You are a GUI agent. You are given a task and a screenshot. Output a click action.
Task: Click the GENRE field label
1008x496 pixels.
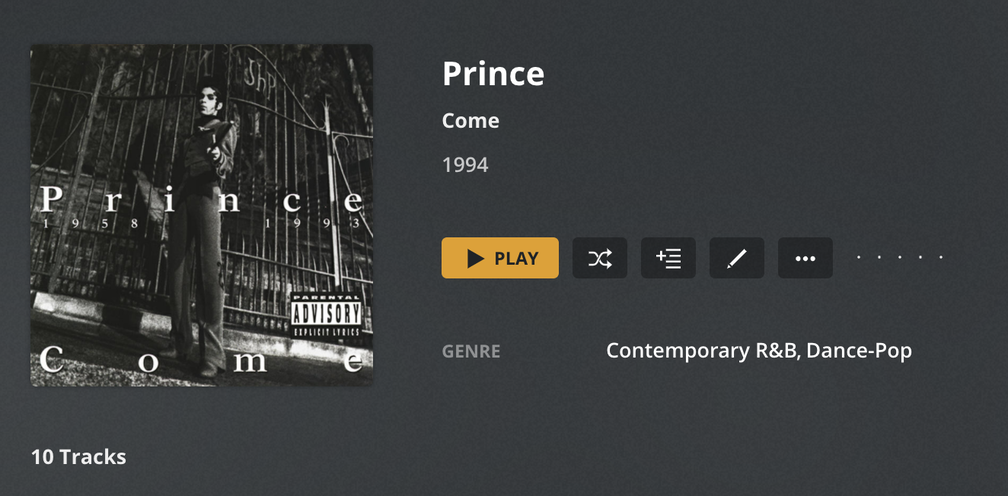(x=471, y=352)
